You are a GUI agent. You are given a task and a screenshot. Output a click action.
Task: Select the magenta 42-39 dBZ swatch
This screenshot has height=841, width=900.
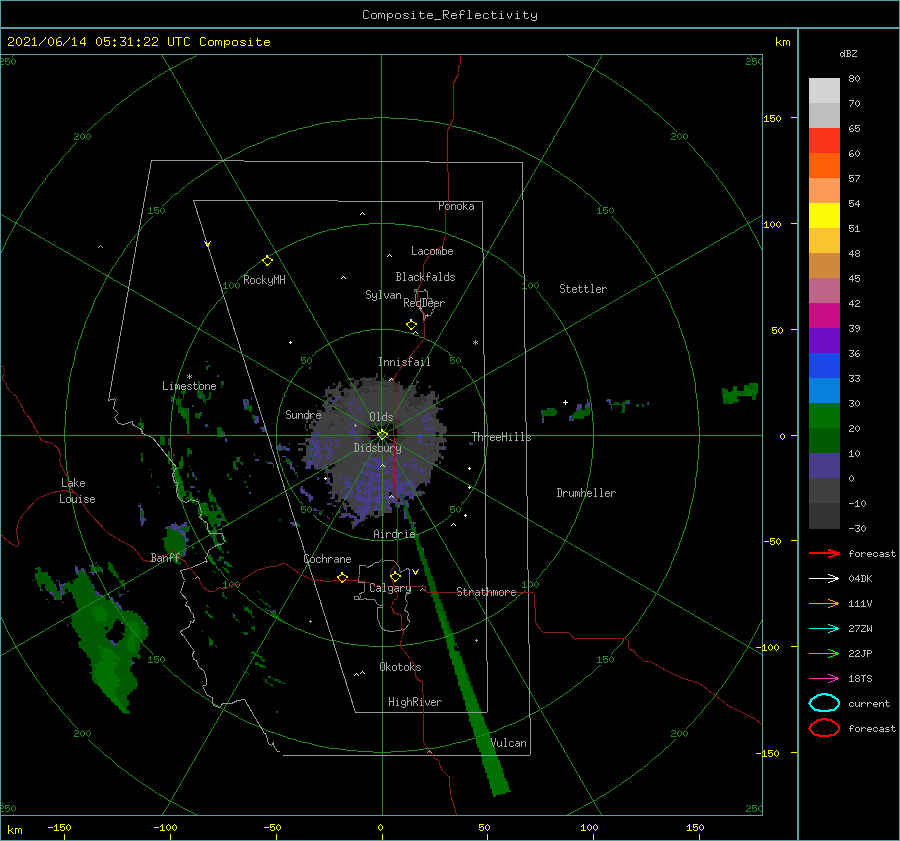click(824, 315)
